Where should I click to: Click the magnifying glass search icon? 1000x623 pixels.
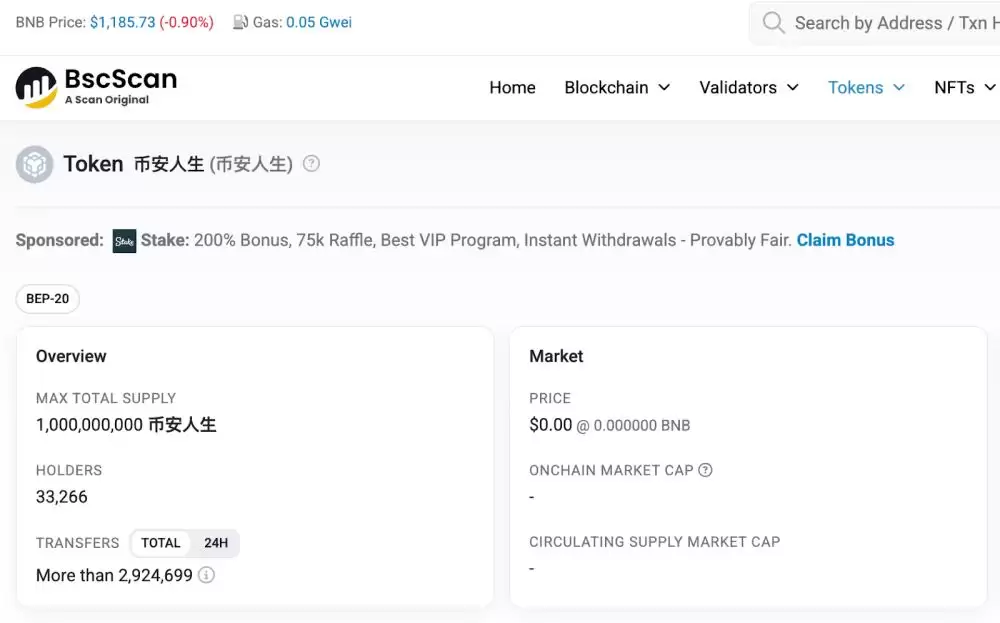pos(772,22)
